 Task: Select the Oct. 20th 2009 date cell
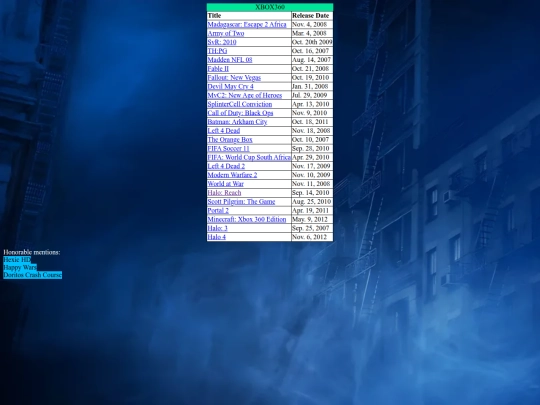pos(312,42)
